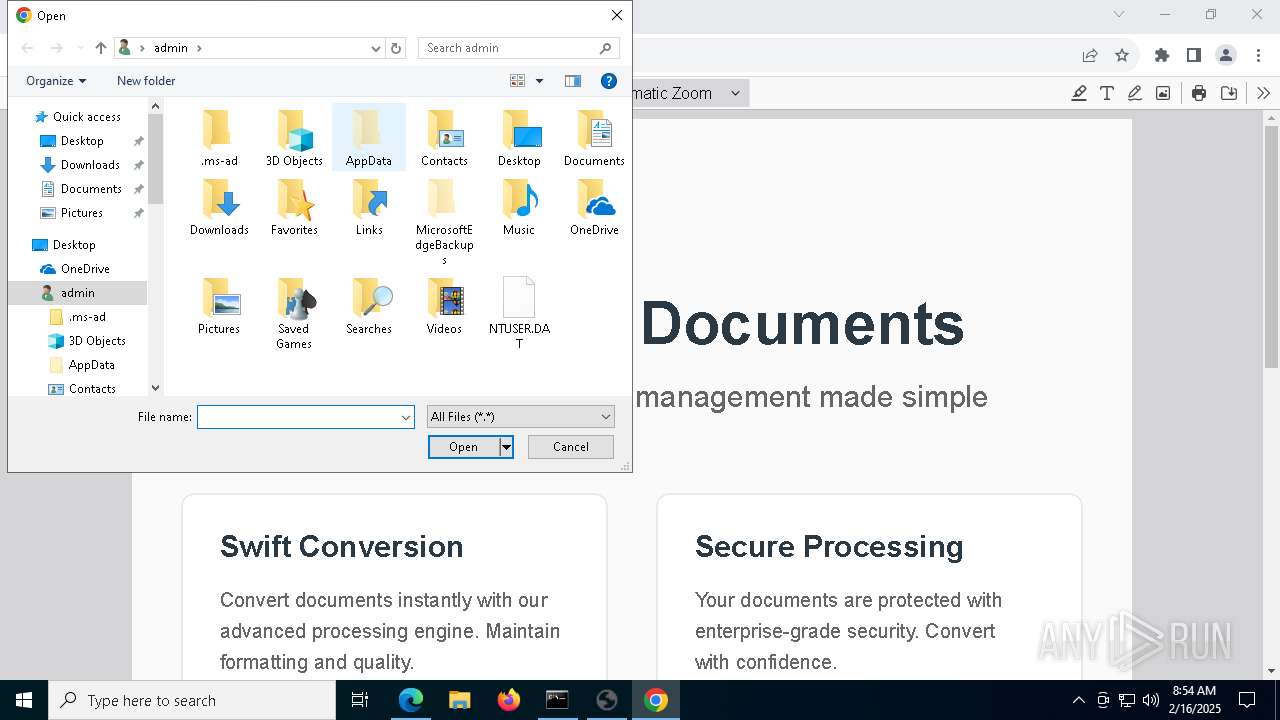1280x720 pixels.
Task: Bookmark this page with star icon
Action: point(1122,55)
